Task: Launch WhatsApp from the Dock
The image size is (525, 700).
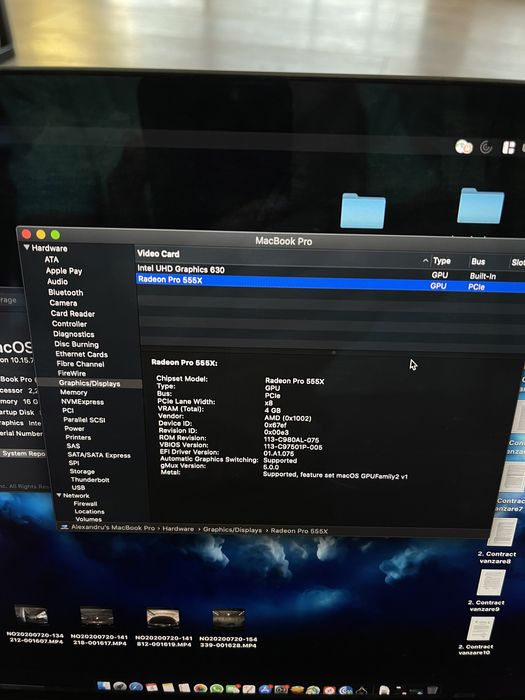Action: 217,689
